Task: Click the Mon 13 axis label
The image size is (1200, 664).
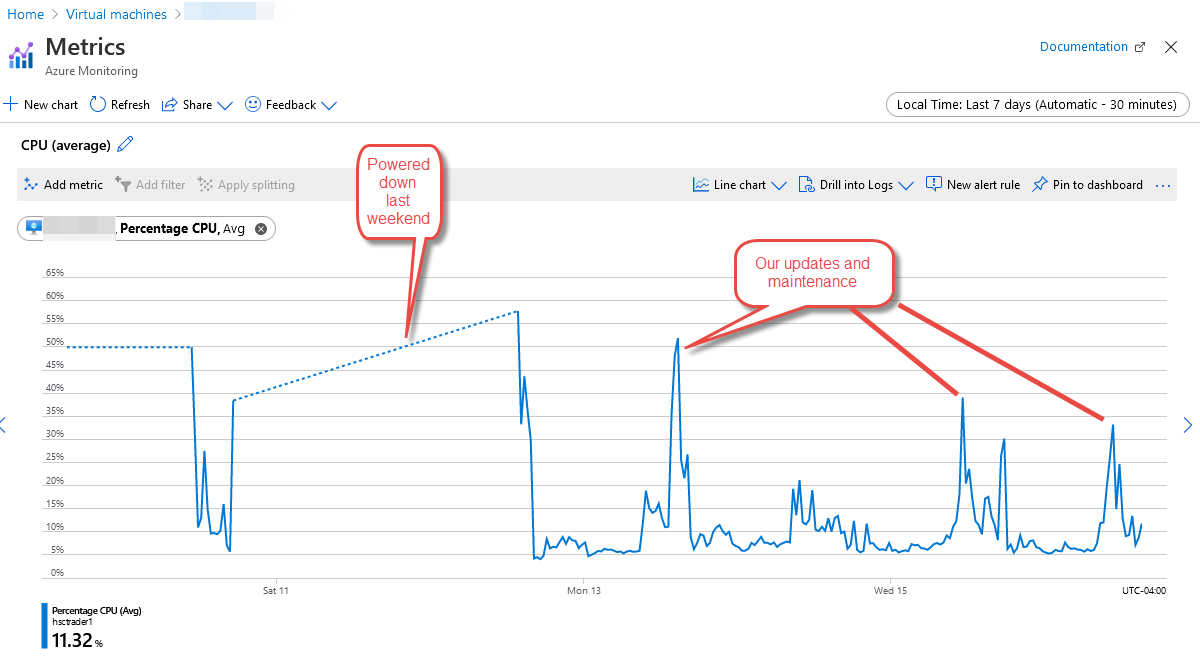Action: point(584,591)
